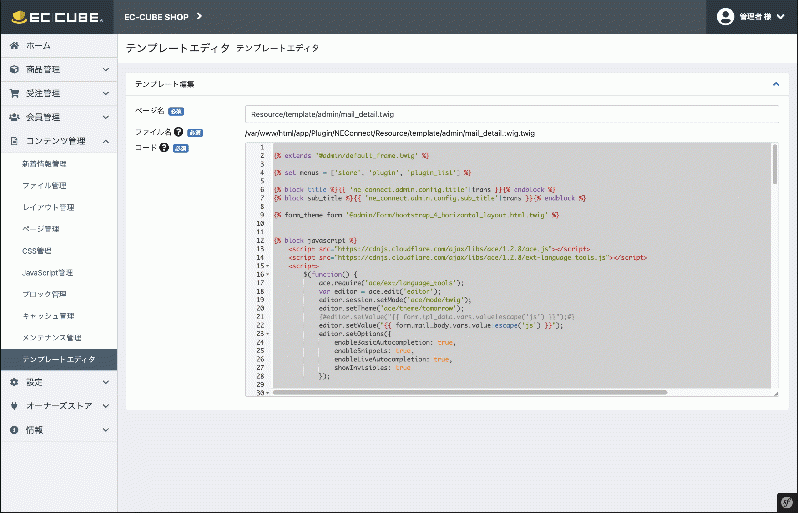Image resolution: width=798 pixels, height=513 pixels.
Task: Click the 情報 info icon
Action: [14, 430]
